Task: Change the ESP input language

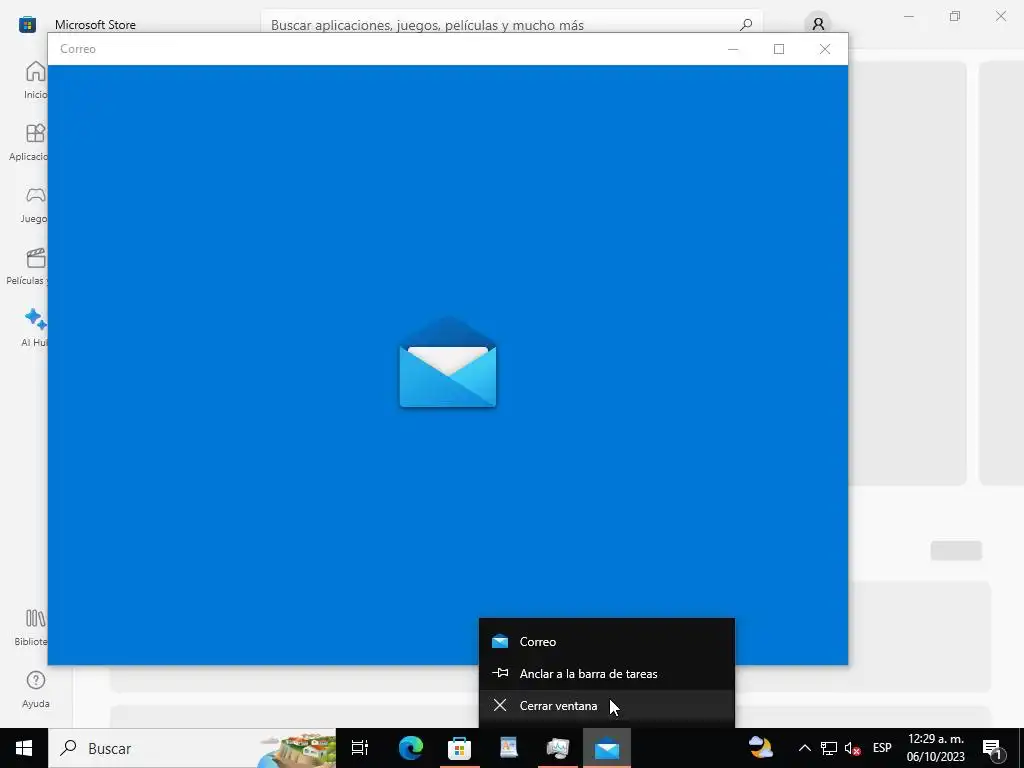Action: pos(882,748)
